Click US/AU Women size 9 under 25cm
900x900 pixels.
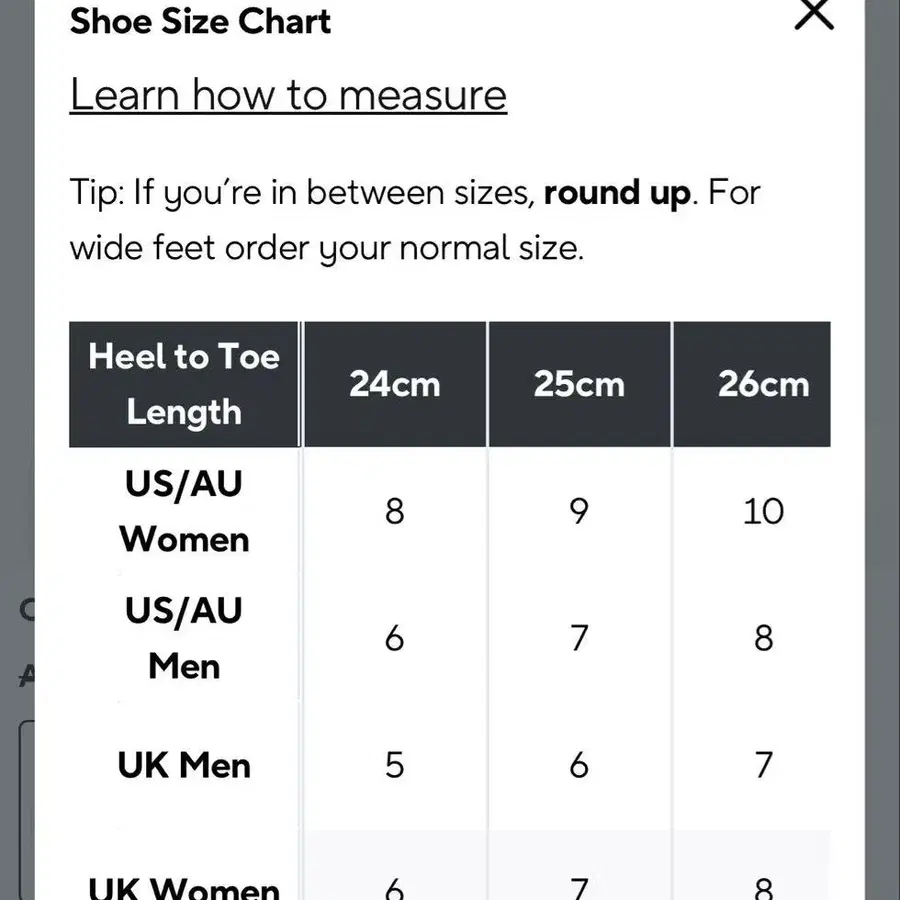579,512
